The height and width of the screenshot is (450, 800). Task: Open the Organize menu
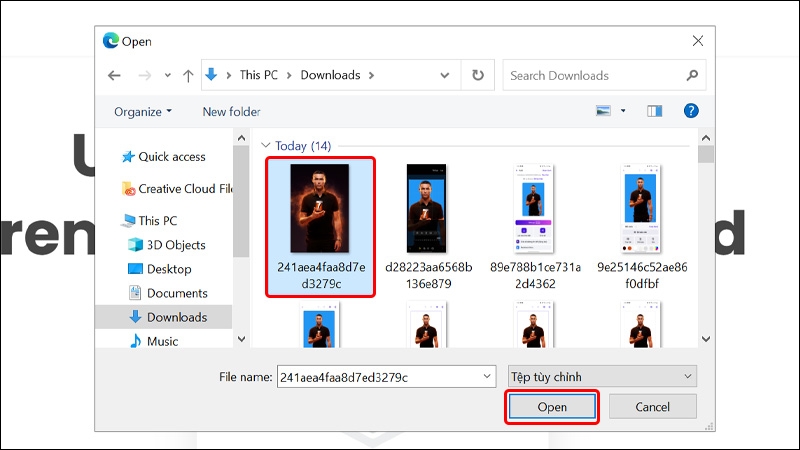(143, 112)
